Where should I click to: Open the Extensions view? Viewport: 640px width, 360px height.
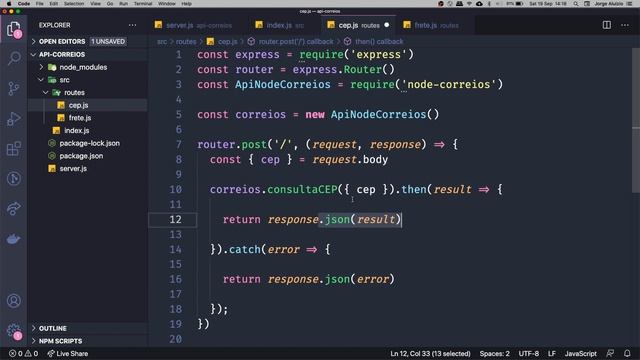tap(14, 149)
